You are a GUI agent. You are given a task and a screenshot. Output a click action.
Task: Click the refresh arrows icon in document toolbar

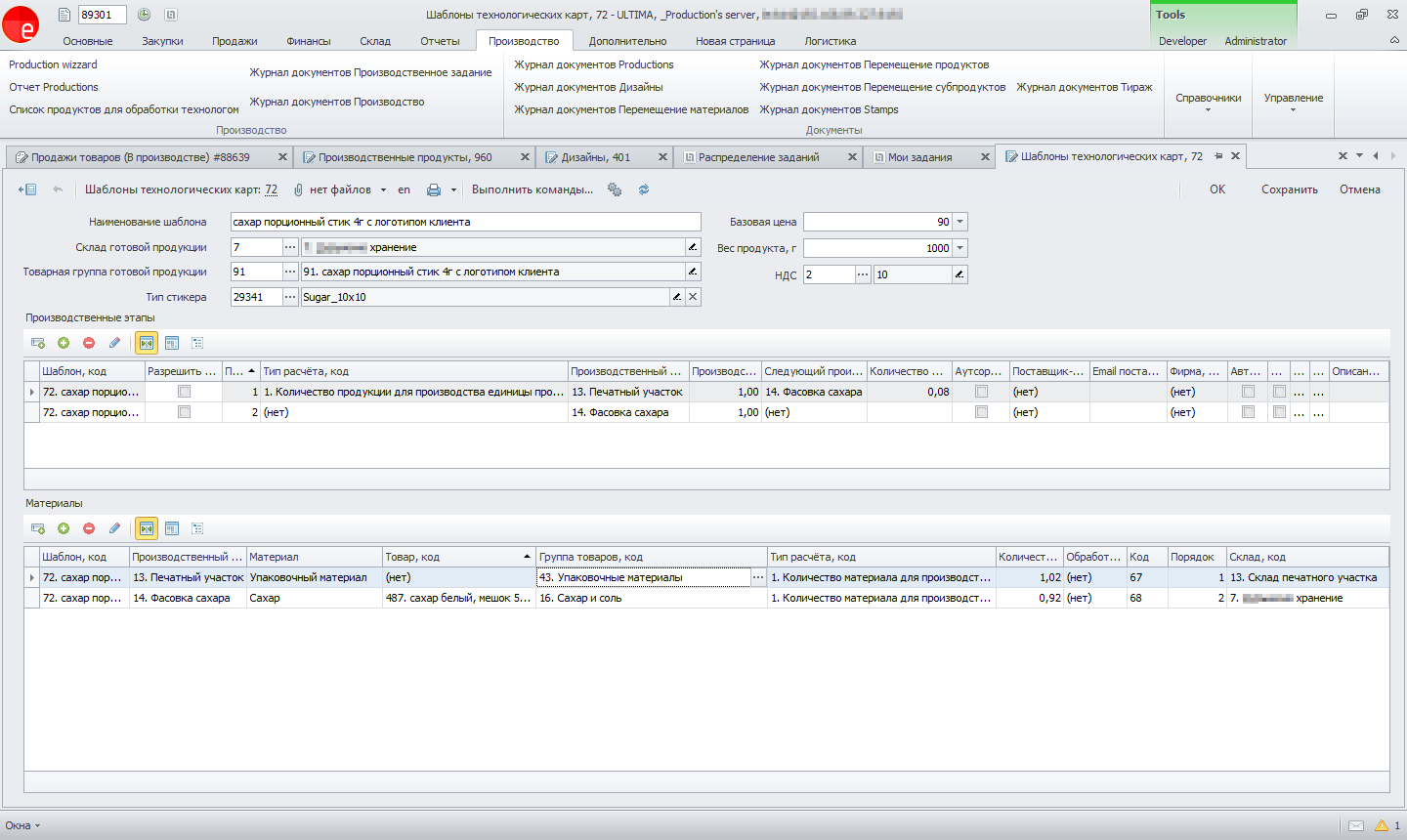pos(643,189)
